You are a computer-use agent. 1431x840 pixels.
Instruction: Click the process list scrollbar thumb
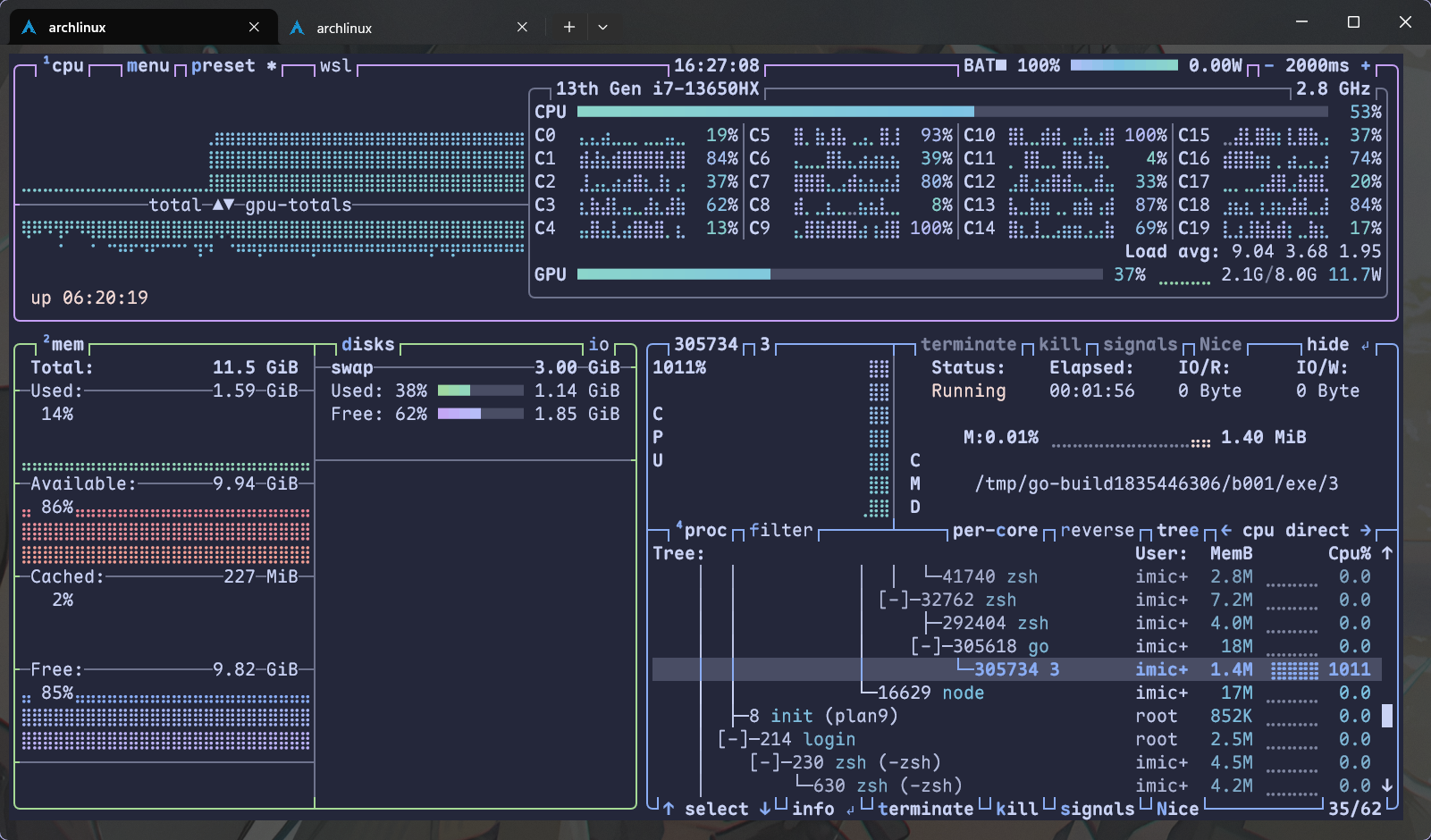coord(1386,716)
